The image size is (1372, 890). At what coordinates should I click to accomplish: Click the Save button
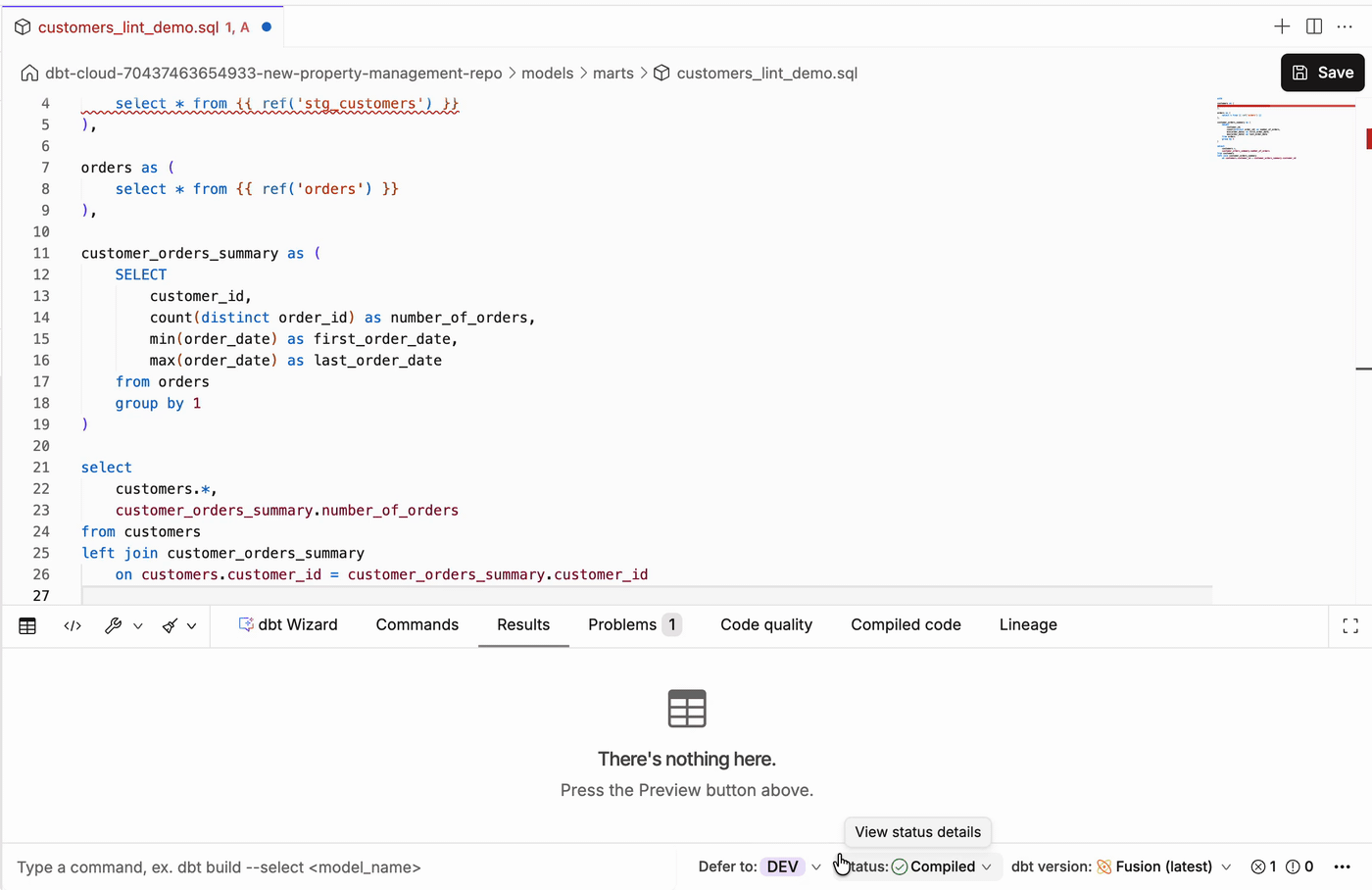[x=1323, y=73]
